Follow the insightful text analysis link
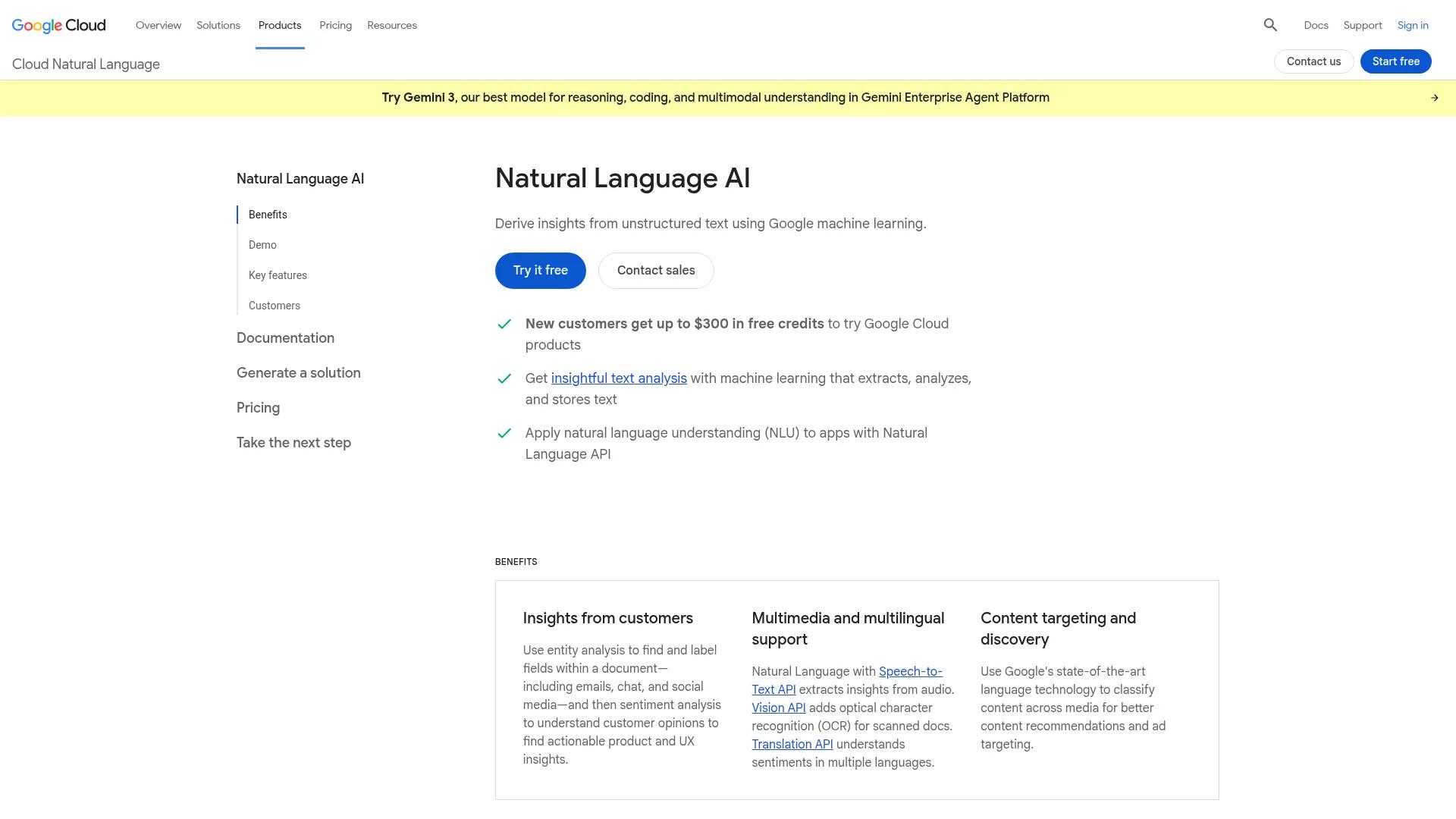1456x819 pixels. (619, 378)
